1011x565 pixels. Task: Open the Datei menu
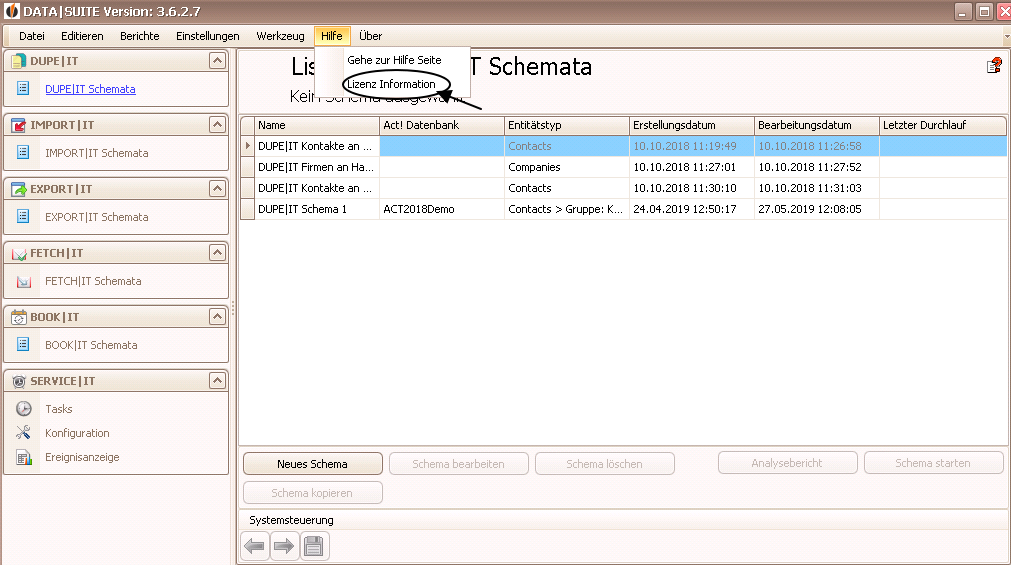(32, 36)
